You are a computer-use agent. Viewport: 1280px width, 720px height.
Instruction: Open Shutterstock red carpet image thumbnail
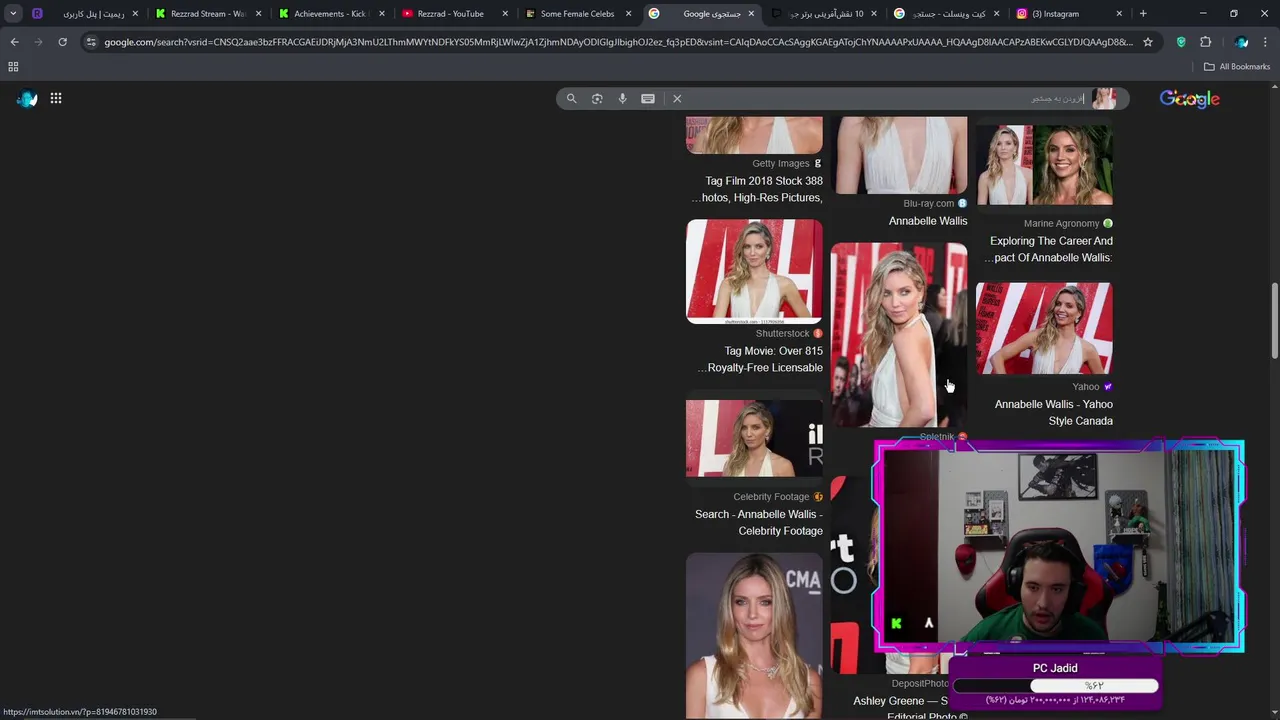click(754, 272)
